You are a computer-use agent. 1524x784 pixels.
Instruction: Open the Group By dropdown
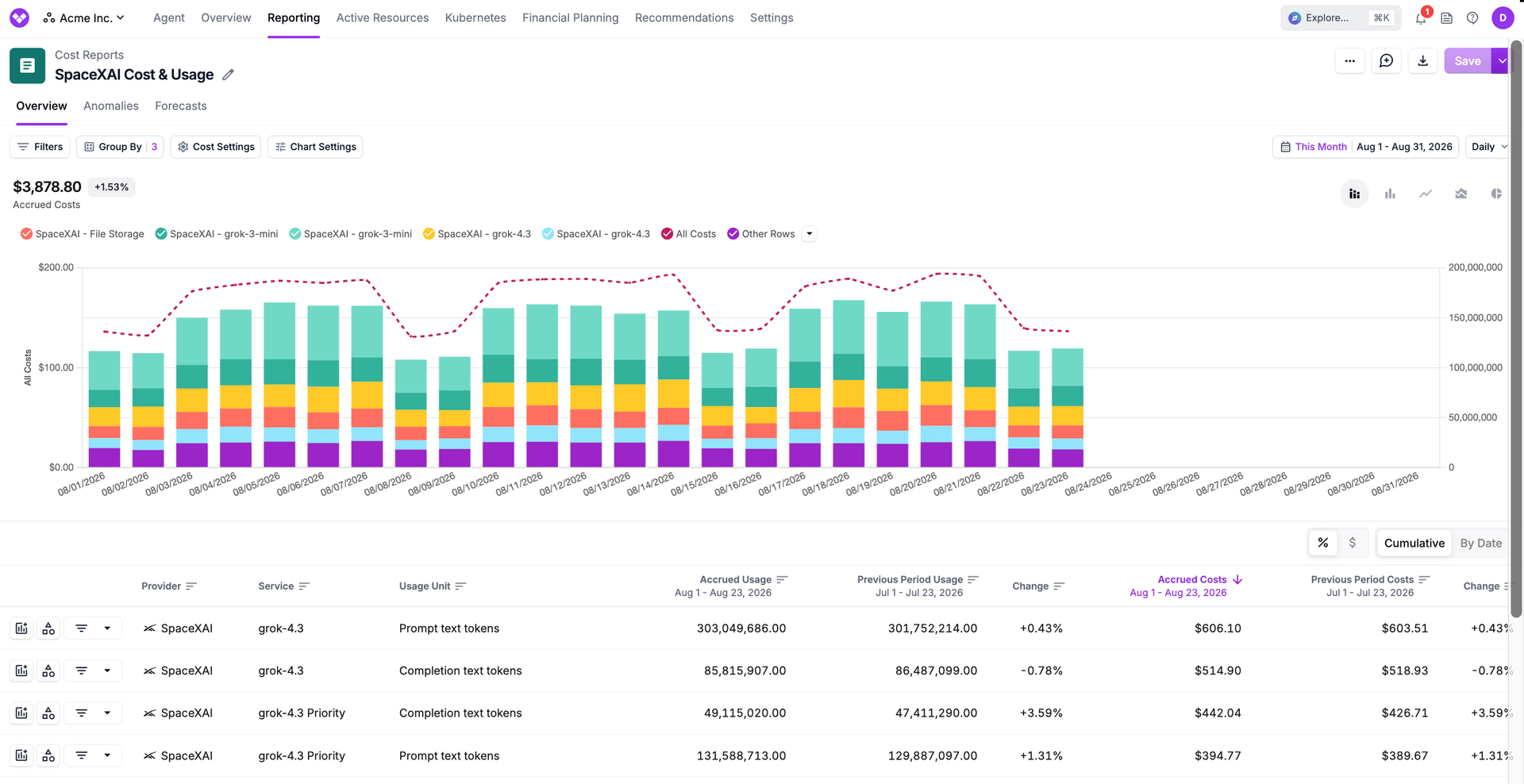(120, 147)
